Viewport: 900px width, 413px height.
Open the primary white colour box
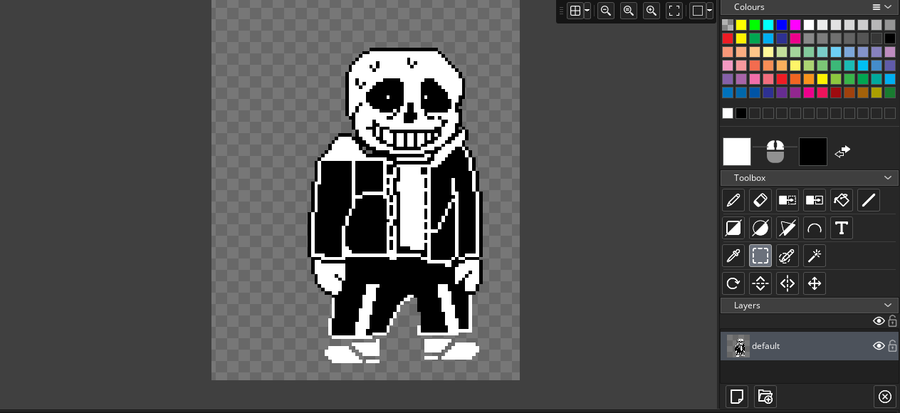[736, 151]
